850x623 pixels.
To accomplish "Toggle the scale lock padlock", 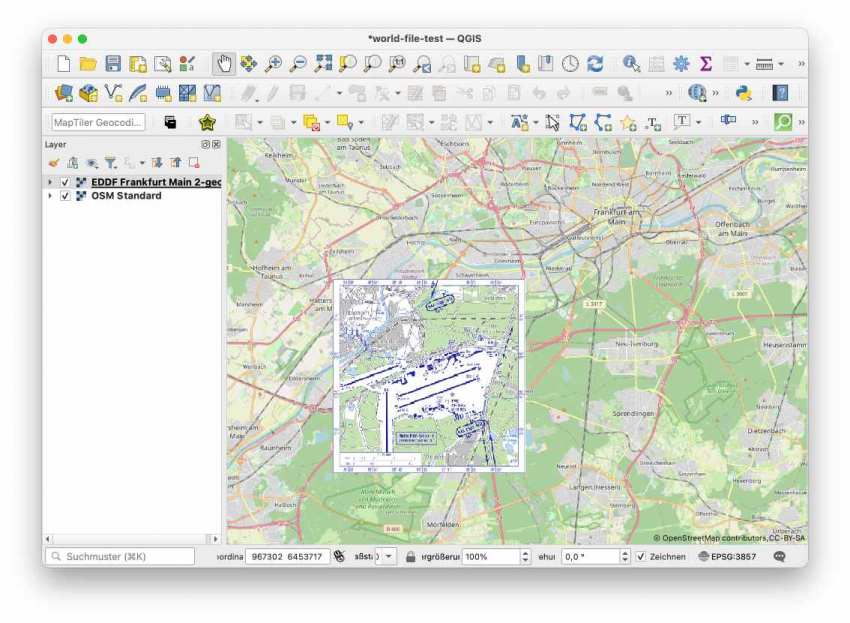I will coord(410,557).
